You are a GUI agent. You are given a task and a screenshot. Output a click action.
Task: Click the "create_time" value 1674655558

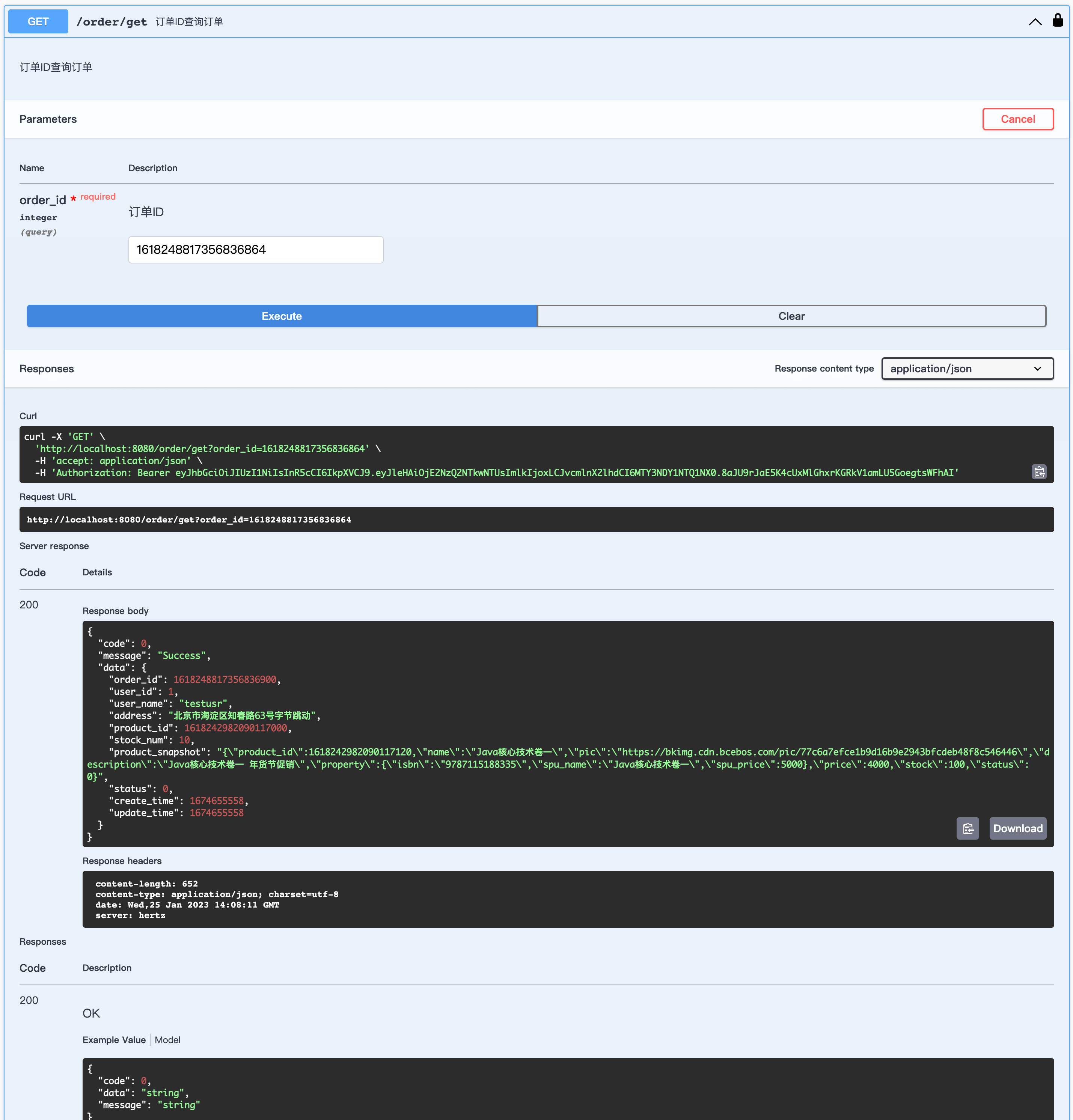point(217,801)
